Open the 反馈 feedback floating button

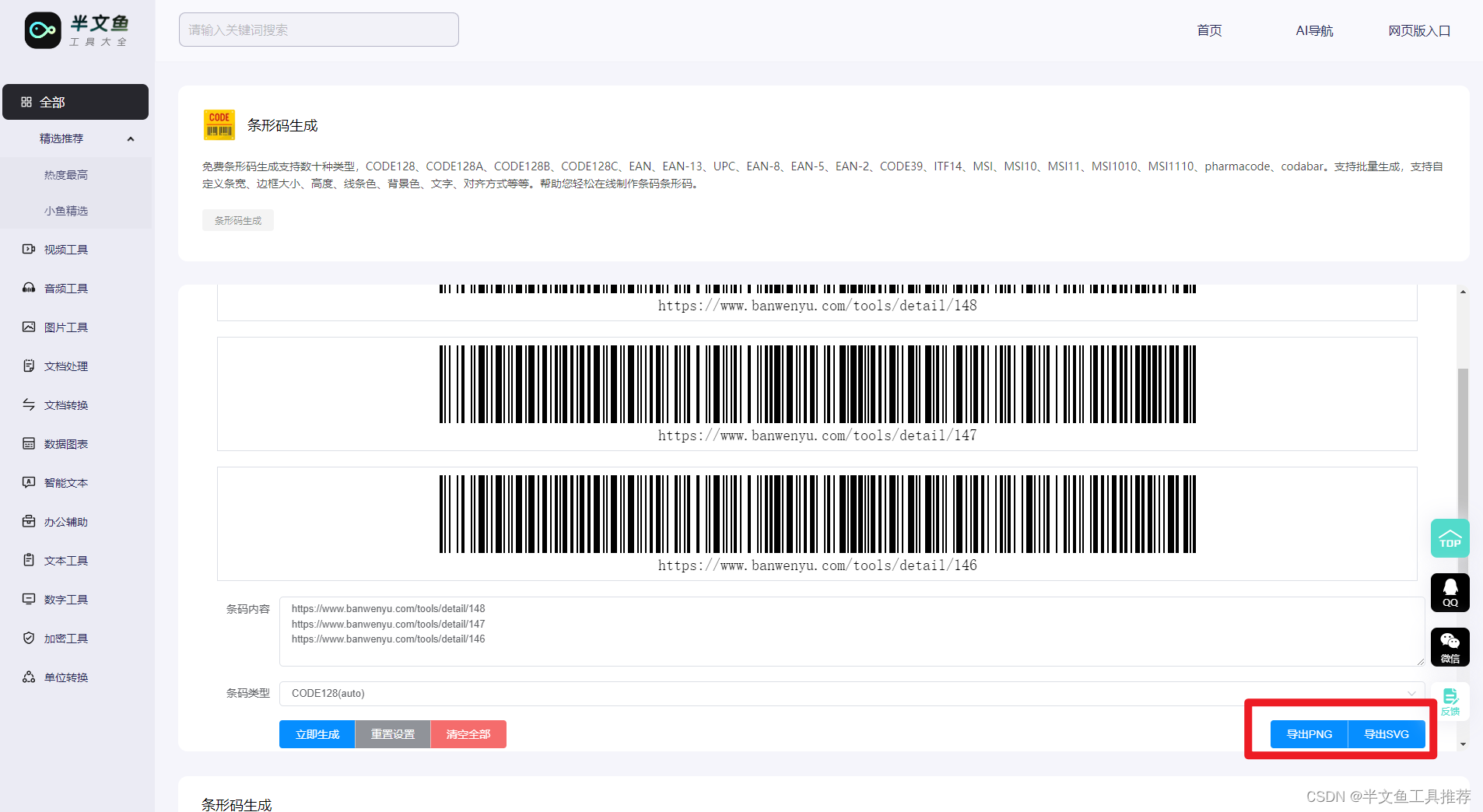(x=1450, y=702)
